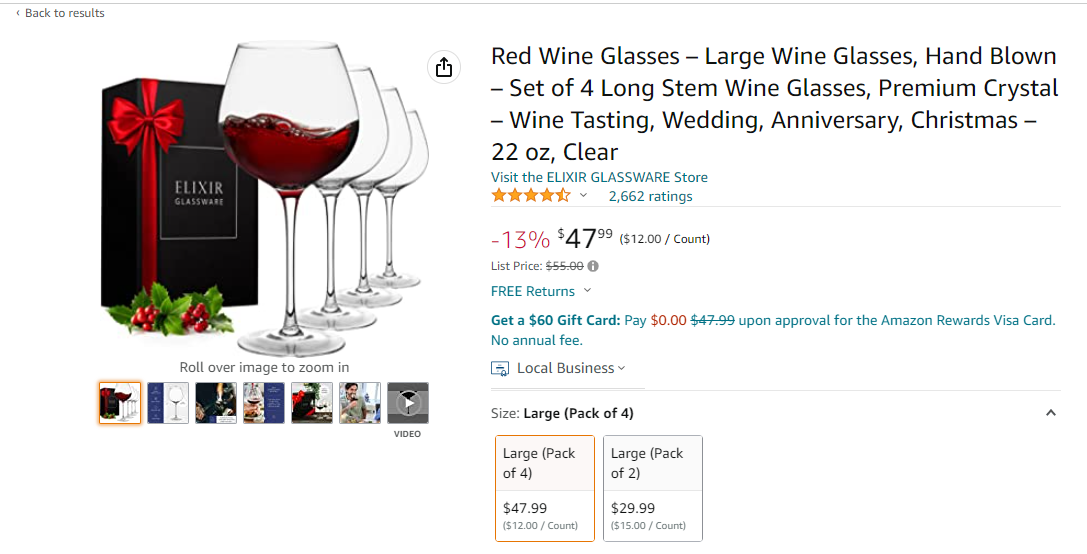Image resolution: width=1087 pixels, height=554 pixels.
Task: Select the man drinking wine thumbnail
Action: [x=360, y=403]
